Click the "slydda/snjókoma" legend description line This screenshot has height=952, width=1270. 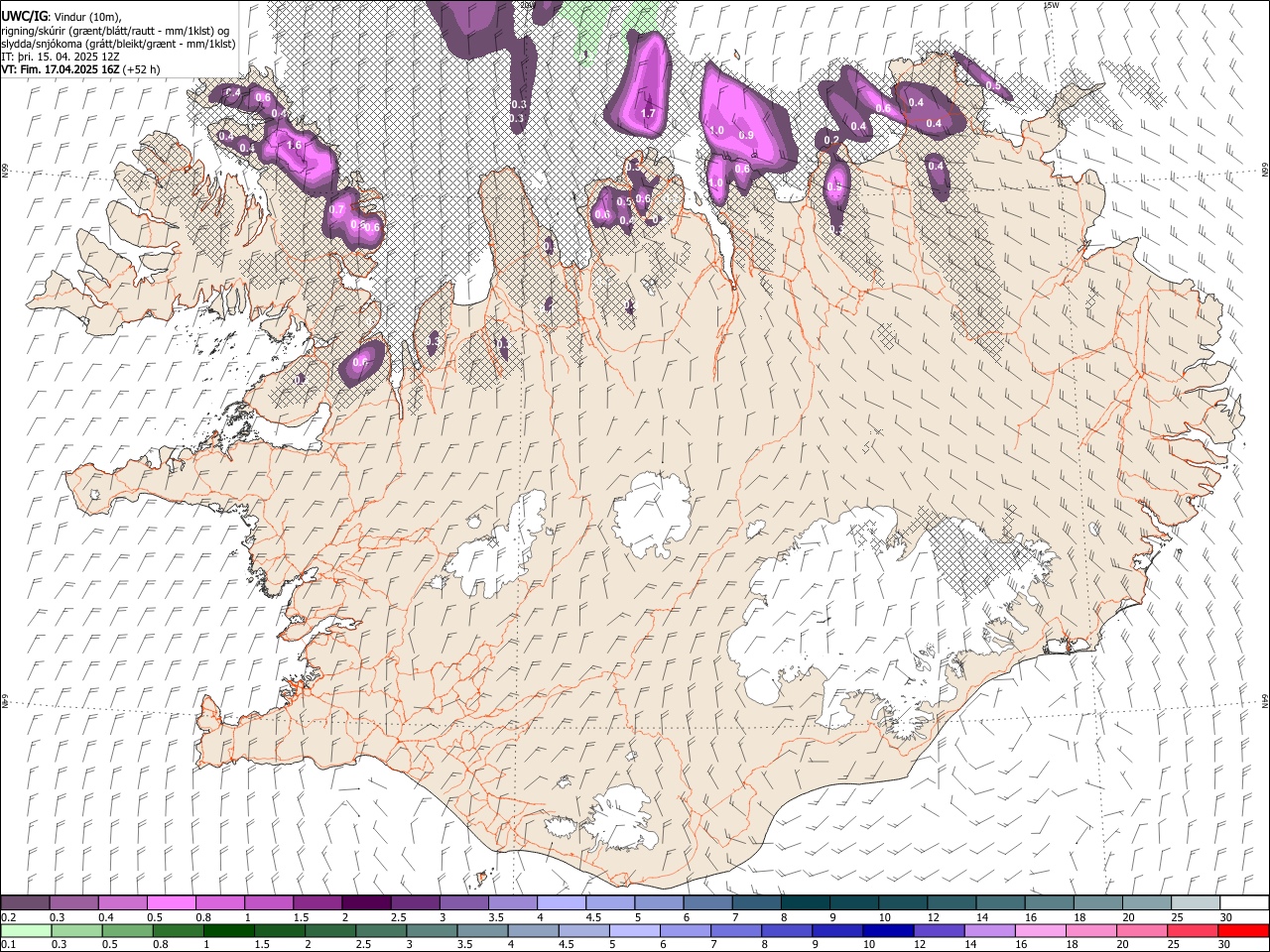[x=118, y=44]
